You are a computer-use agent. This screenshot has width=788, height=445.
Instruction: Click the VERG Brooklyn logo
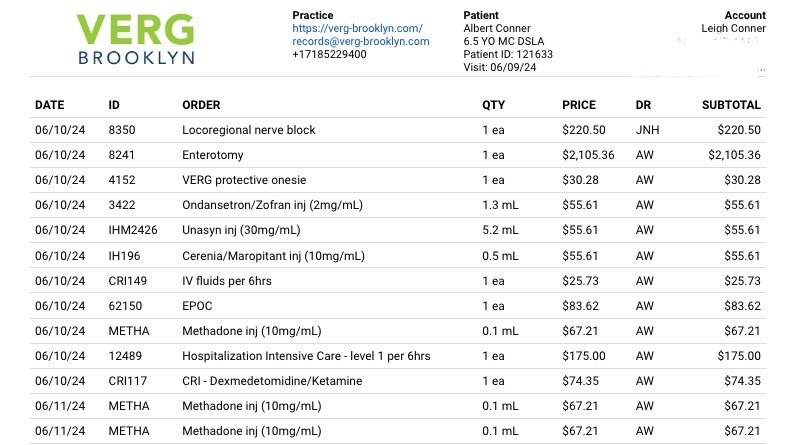(135, 39)
